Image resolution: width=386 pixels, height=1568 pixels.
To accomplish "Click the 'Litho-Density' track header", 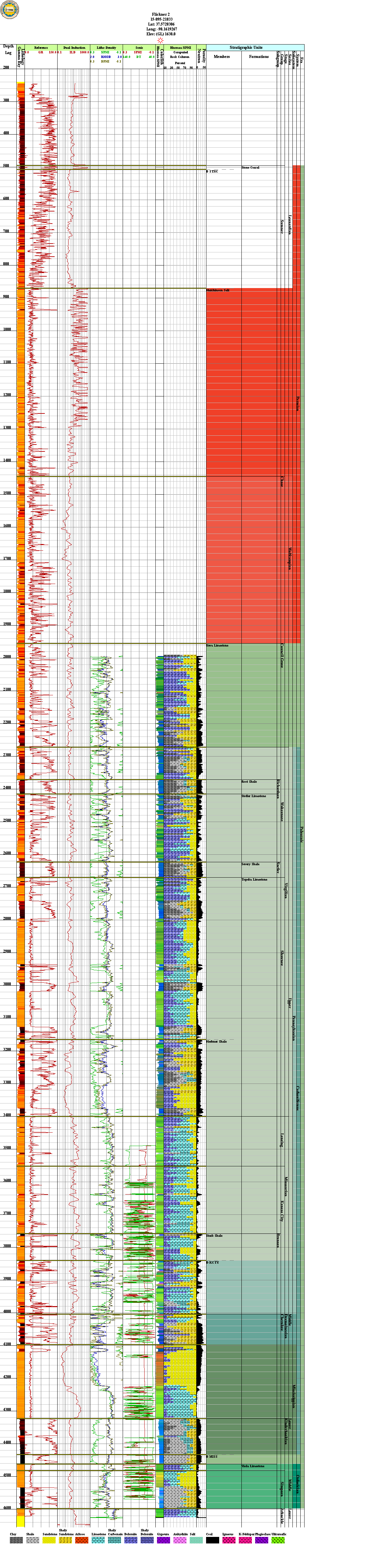I will [106, 47].
